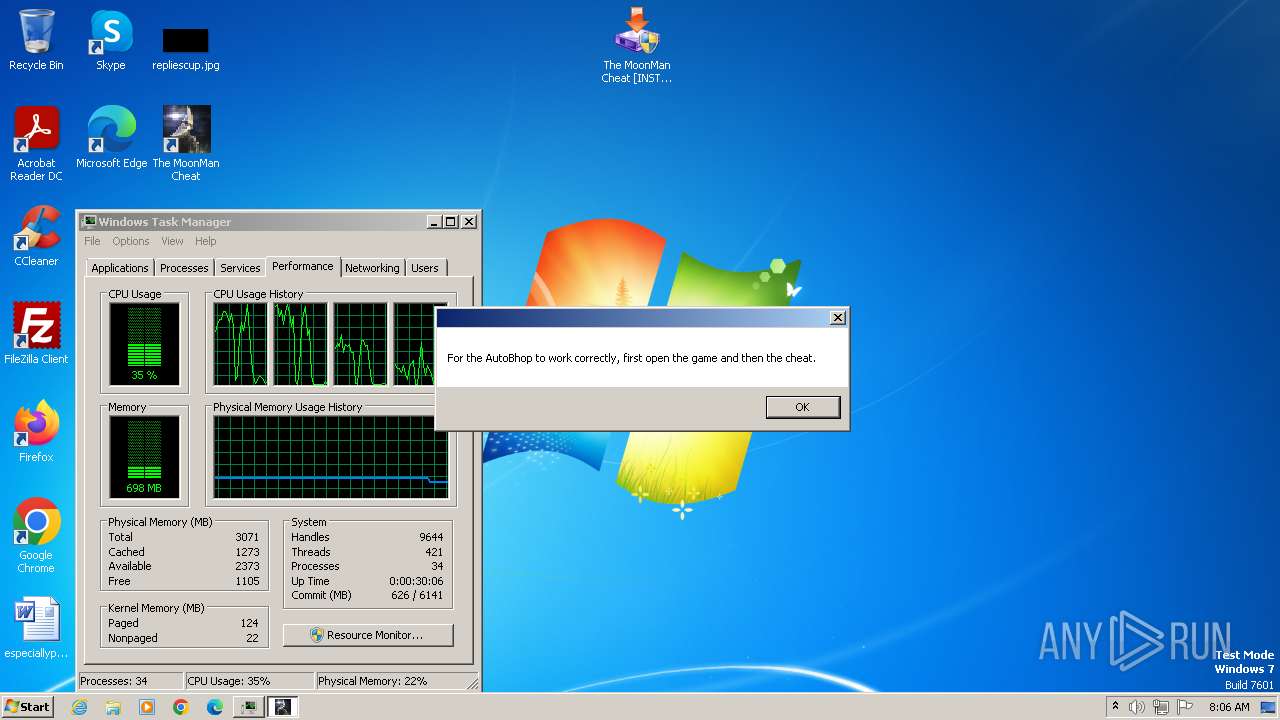The height and width of the screenshot is (720, 1280).
Task: Open the Options menu in Task Manager
Action: coord(130,241)
